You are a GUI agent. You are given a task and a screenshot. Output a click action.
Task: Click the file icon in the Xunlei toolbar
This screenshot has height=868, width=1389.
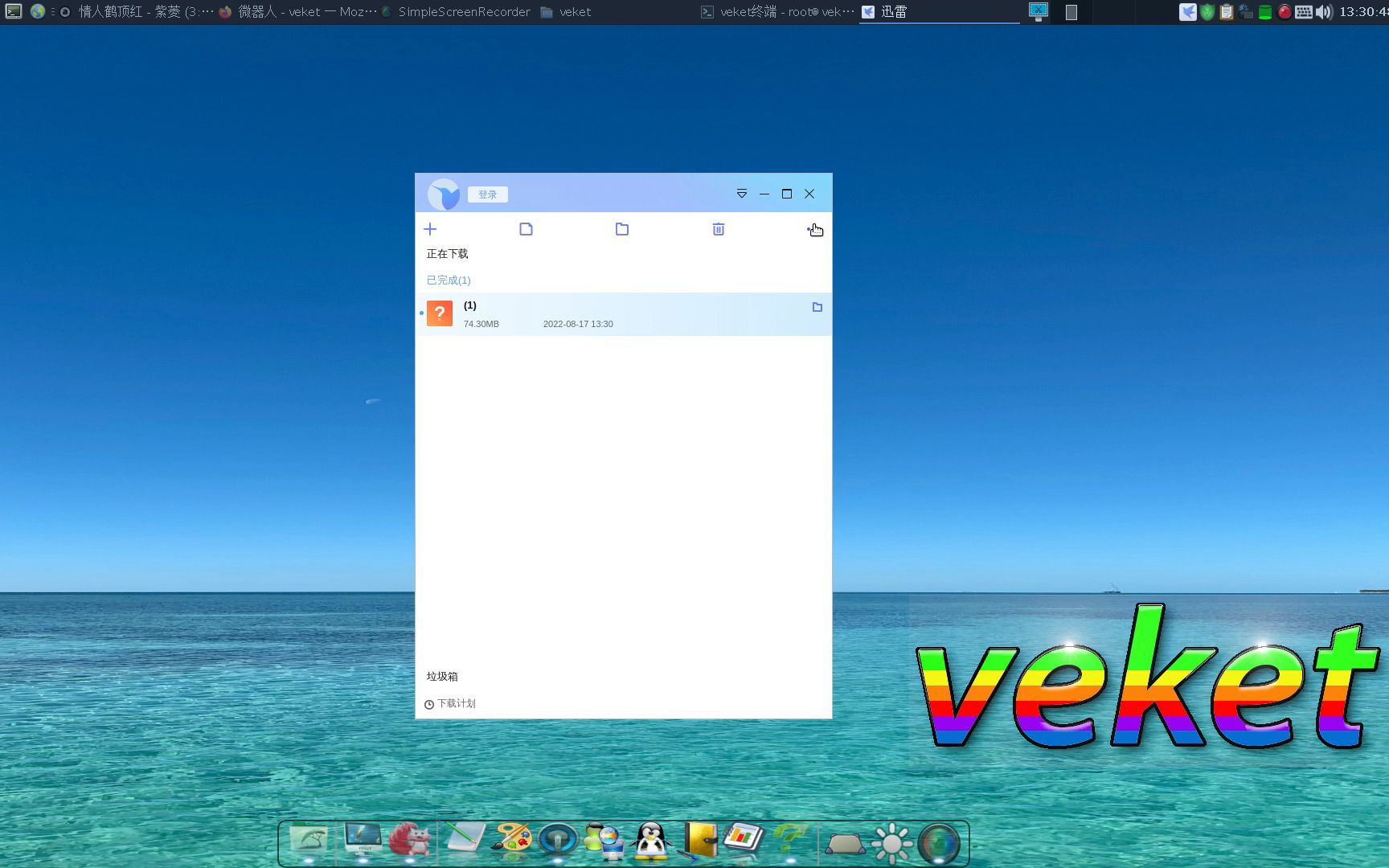click(526, 229)
